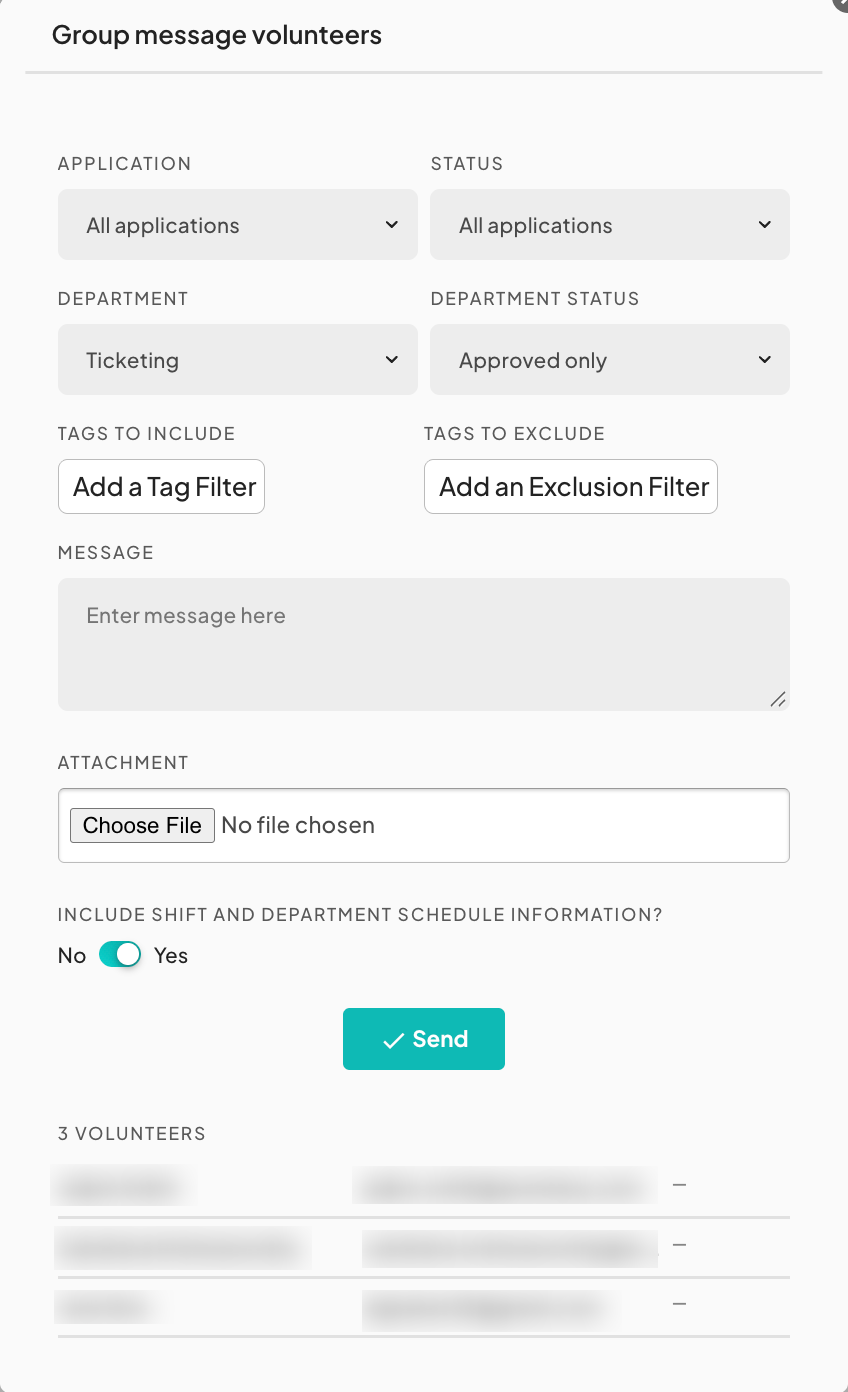
Task: Send the group message
Action: [424, 1039]
